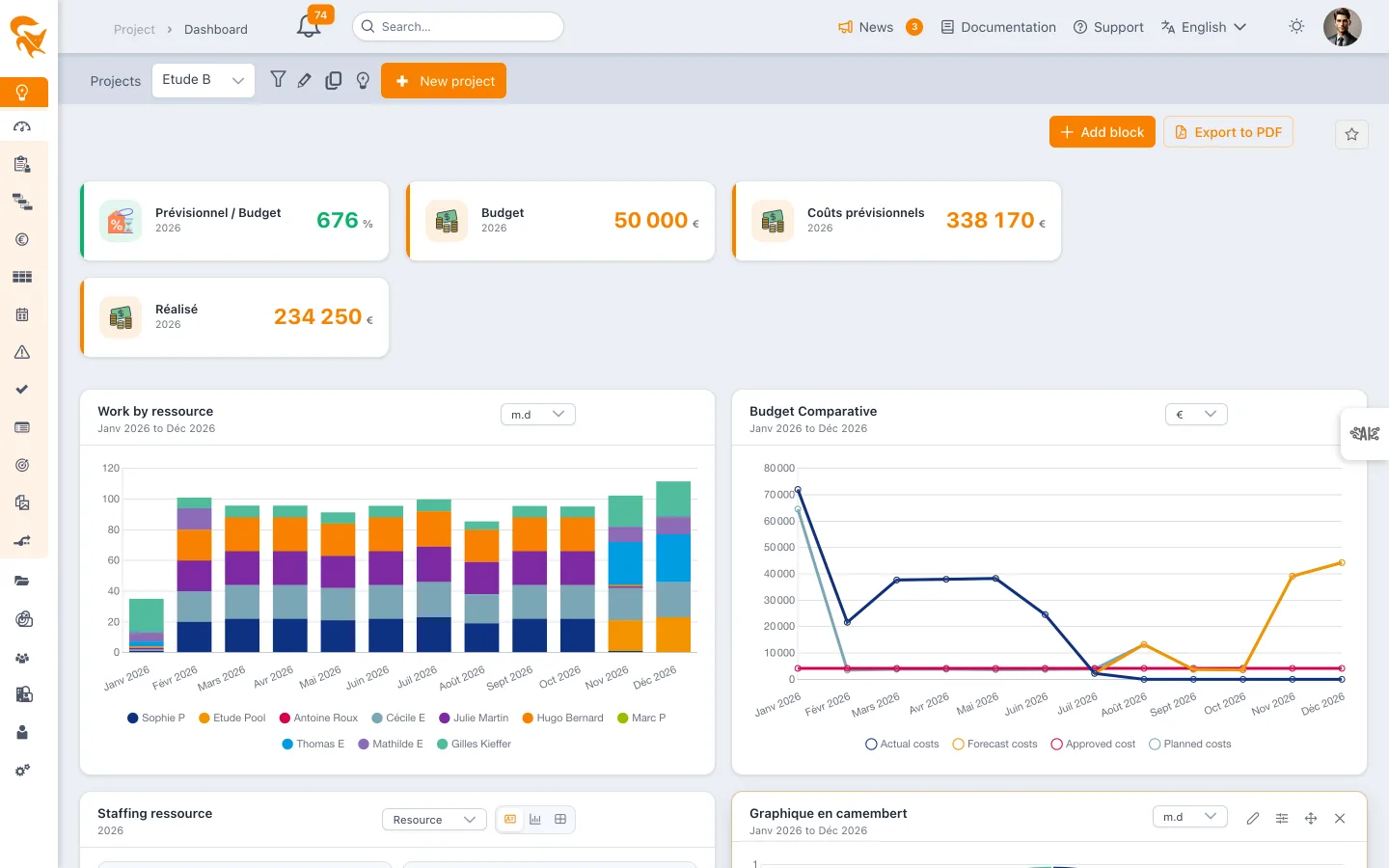Click the filter funnel icon in projects bar
This screenshot has width=1389, height=868.
tap(278, 80)
